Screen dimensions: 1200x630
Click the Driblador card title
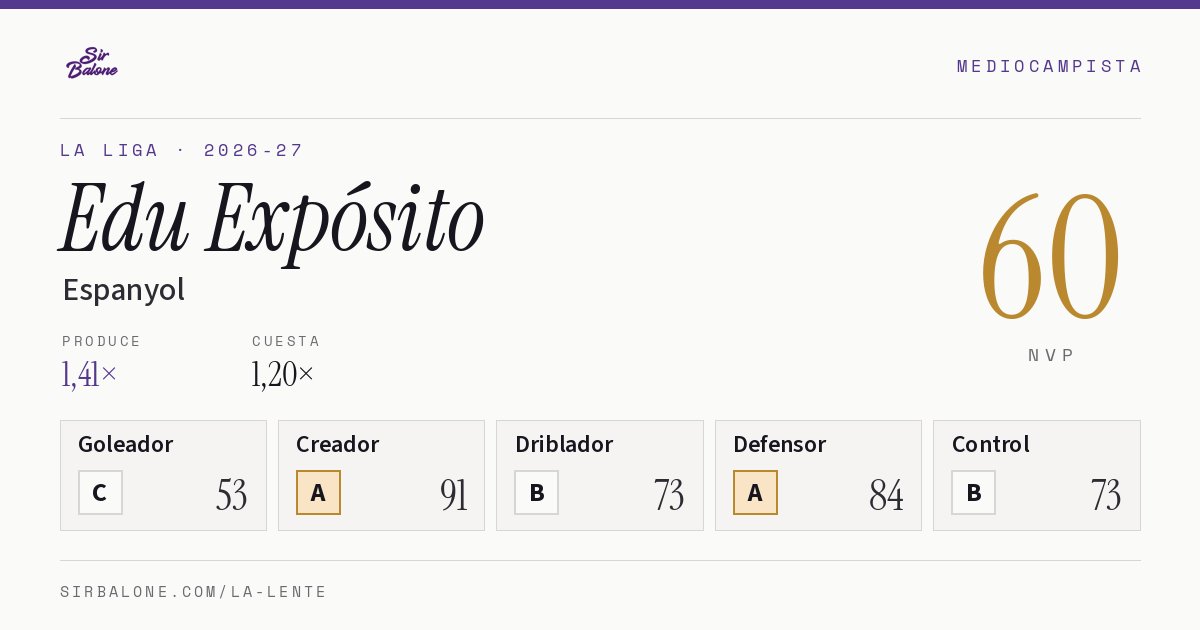coord(564,444)
